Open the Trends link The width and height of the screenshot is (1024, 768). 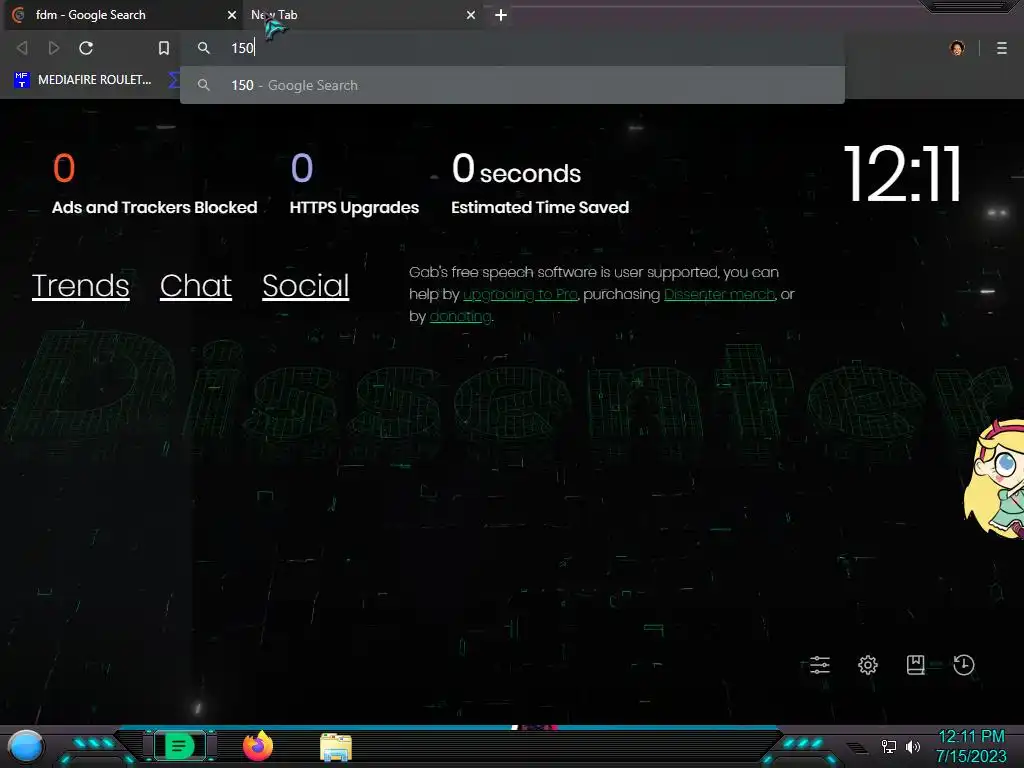click(80, 285)
